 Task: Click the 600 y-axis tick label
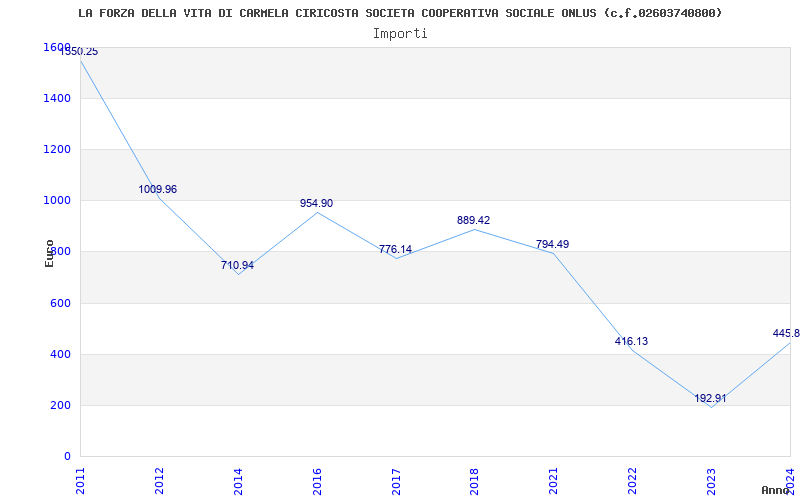pyautogui.click(x=59, y=303)
